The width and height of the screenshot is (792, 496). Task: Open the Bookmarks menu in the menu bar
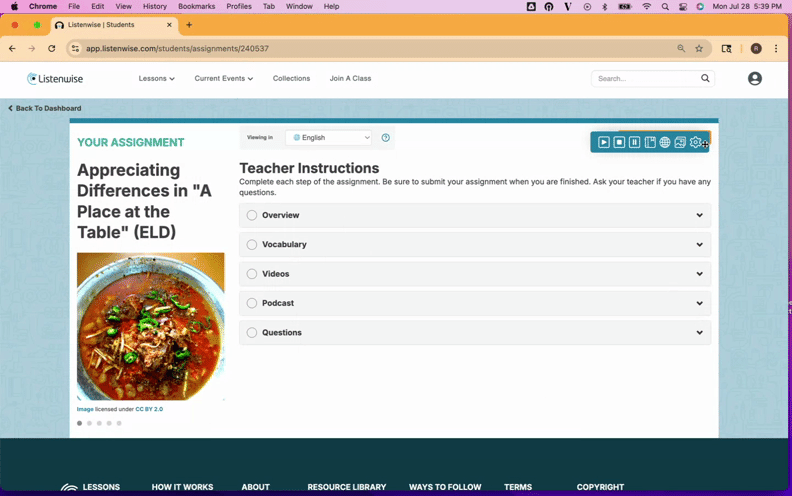196,7
